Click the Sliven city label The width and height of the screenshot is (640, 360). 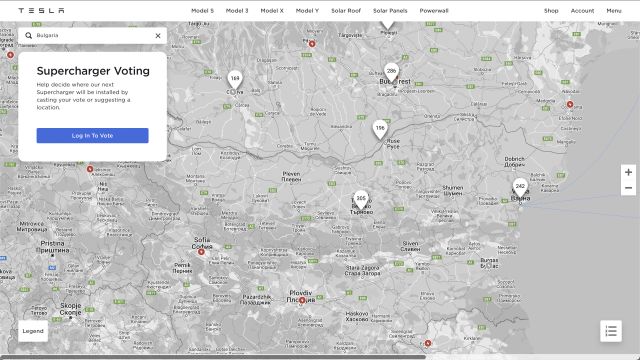pos(410,246)
